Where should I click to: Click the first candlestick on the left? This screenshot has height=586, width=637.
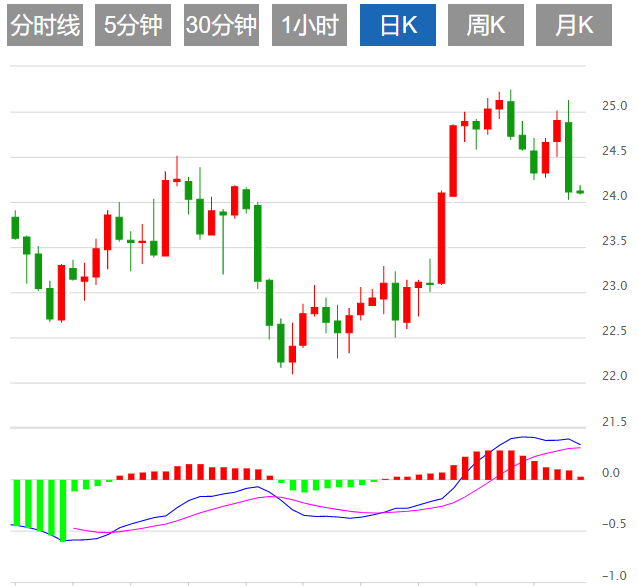click(15, 228)
